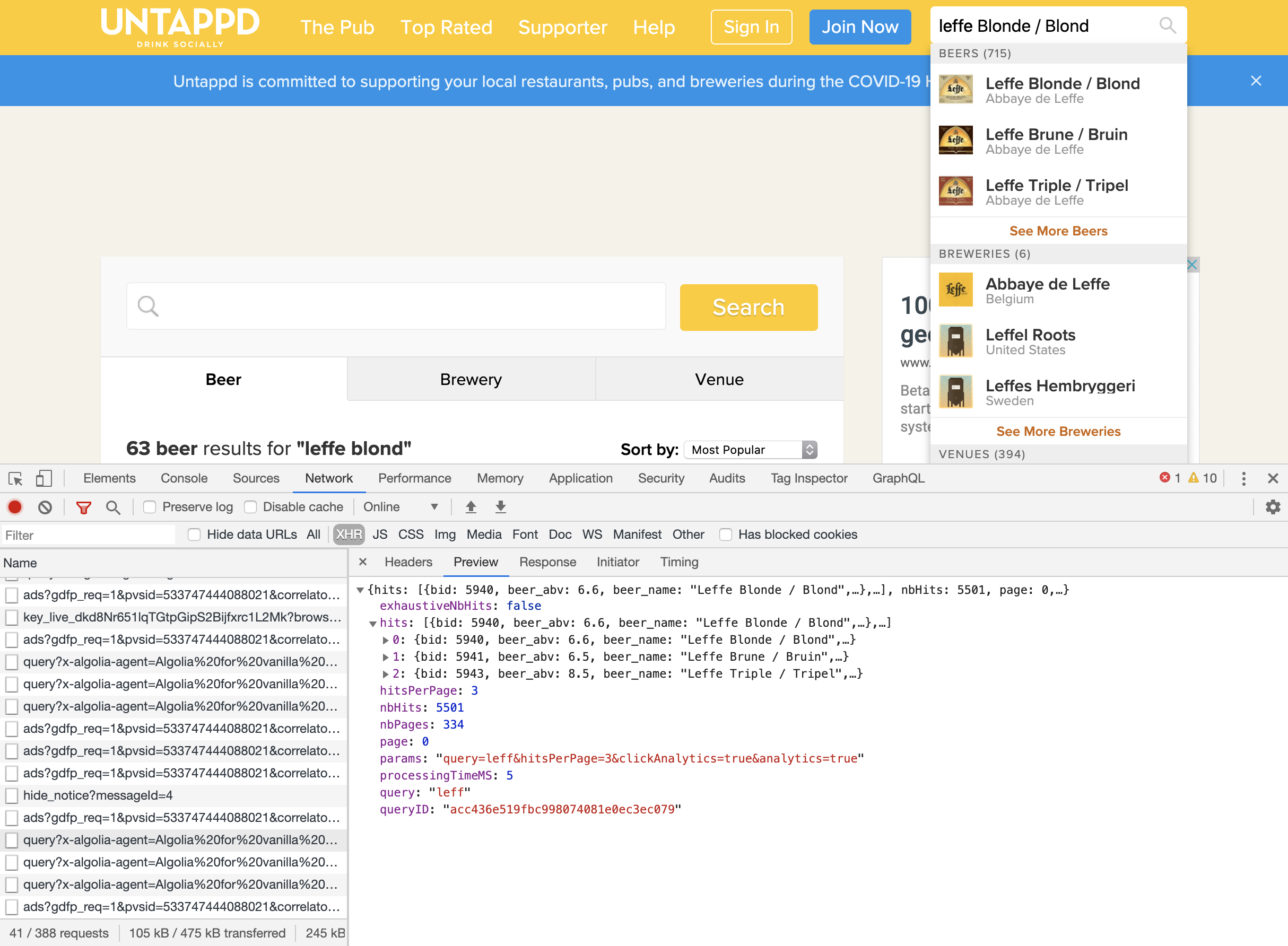
Task: Click the red error count indicator
Action: pos(1170,478)
